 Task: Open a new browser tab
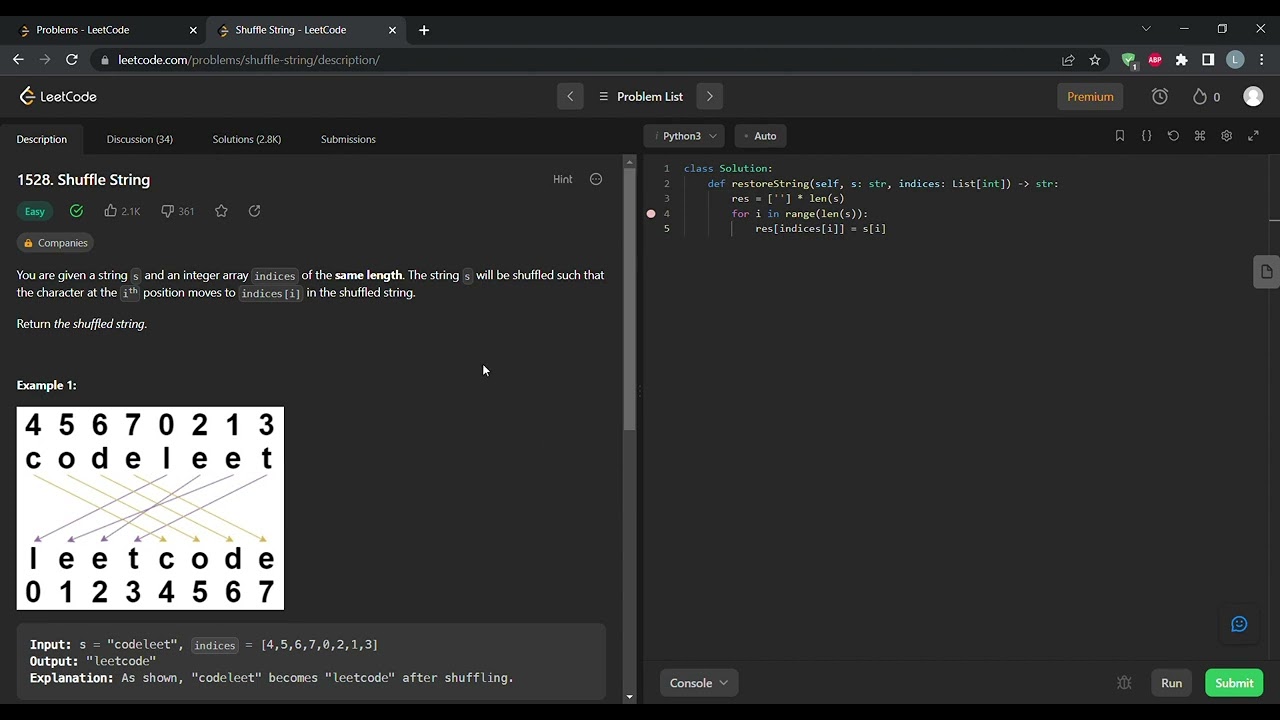[424, 30]
